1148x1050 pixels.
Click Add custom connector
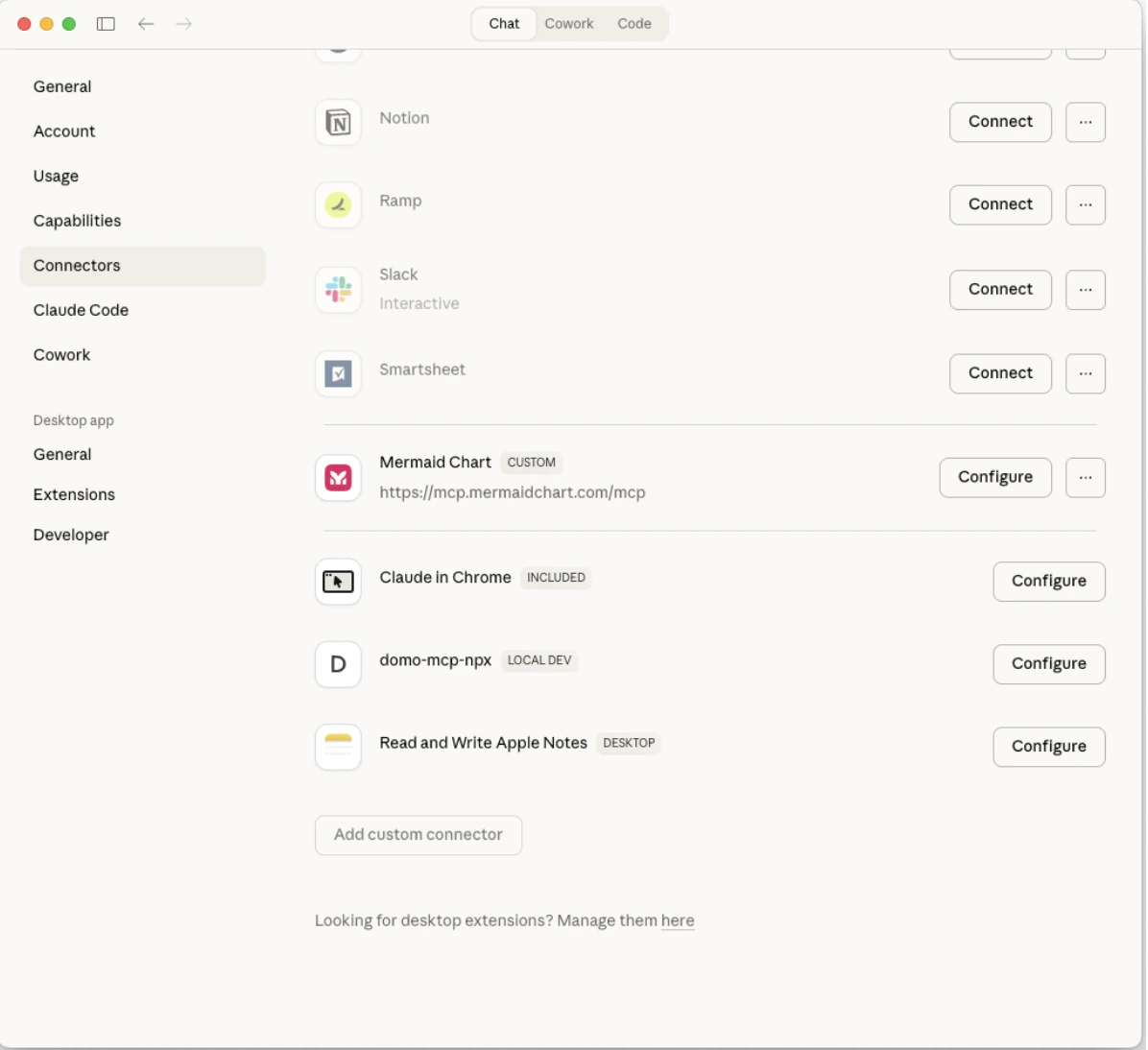pyautogui.click(x=419, y=835)
